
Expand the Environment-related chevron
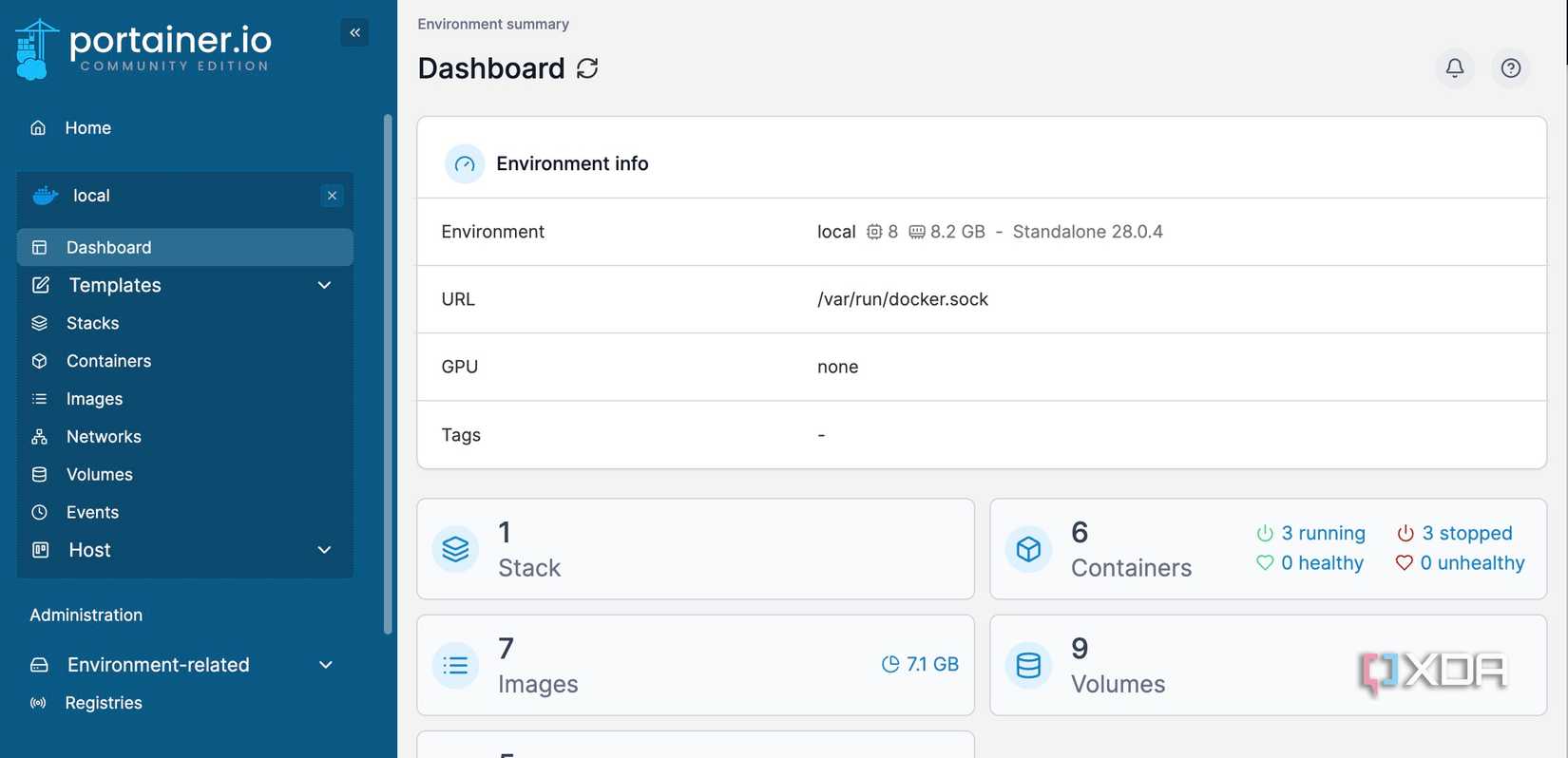point(325,665)
